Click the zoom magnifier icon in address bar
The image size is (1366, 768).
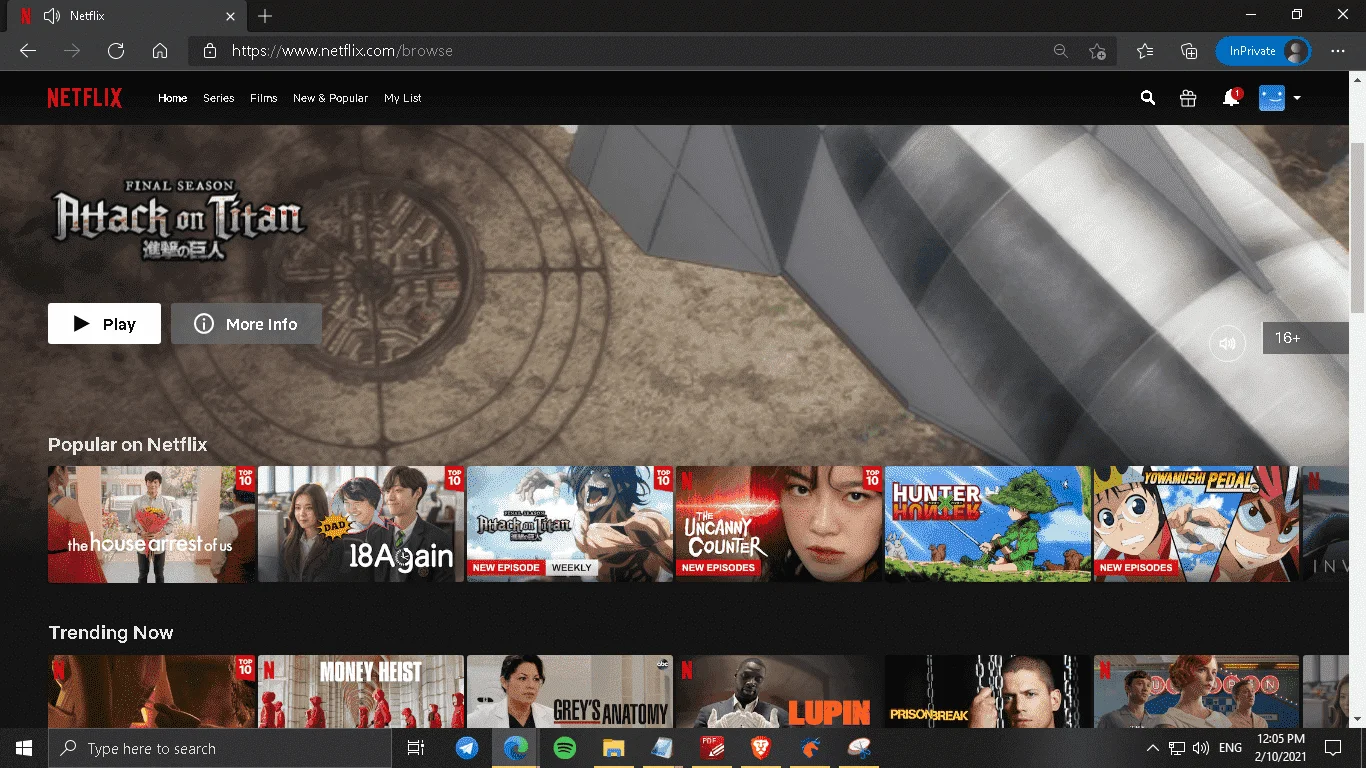coord(1061,51)
